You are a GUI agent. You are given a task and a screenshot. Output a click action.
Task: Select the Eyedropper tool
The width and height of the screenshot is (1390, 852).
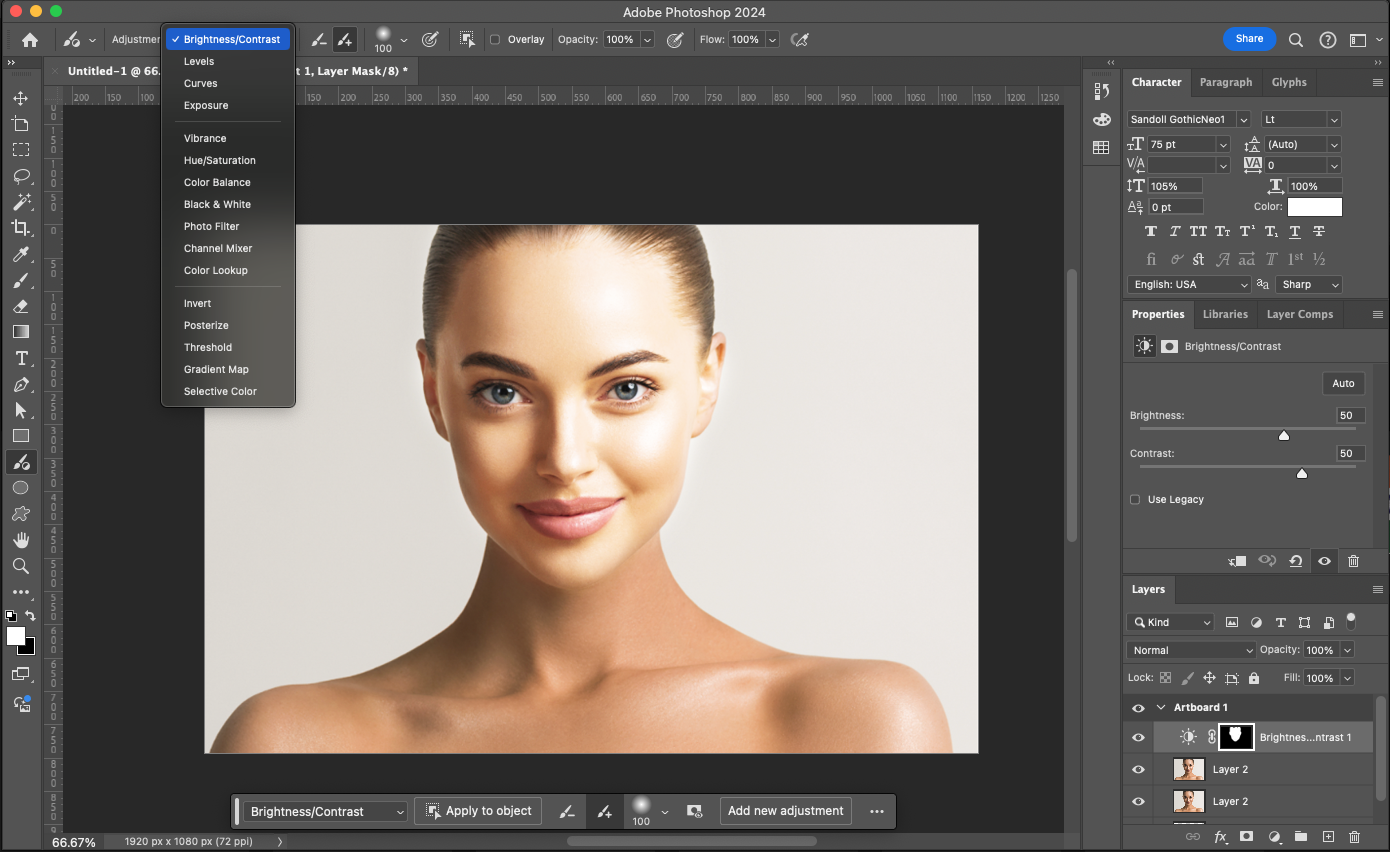[x=20, y=254]
